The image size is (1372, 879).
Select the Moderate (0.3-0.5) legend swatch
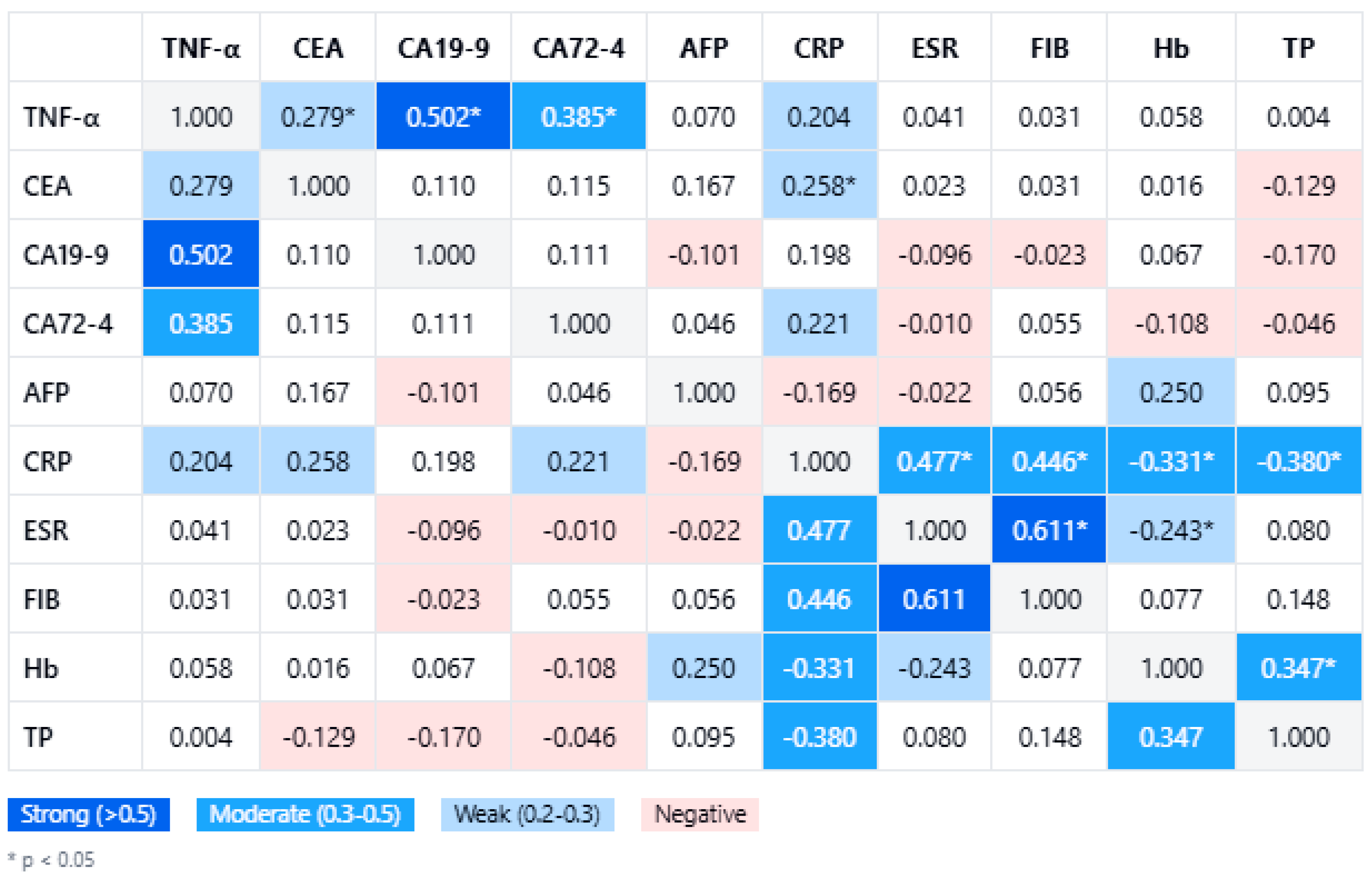click(305, 814)
